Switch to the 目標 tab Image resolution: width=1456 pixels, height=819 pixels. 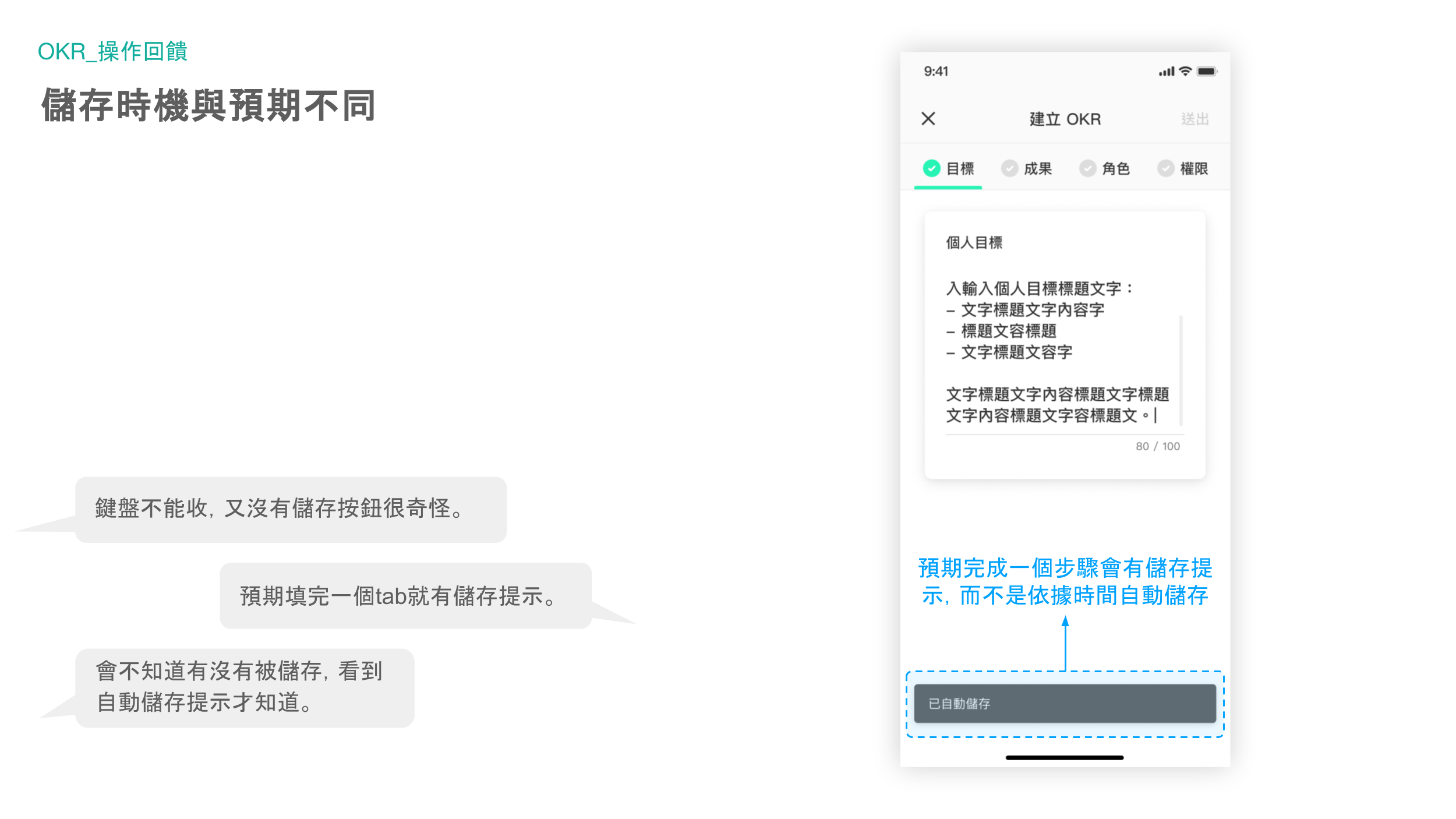click(948, 169)
